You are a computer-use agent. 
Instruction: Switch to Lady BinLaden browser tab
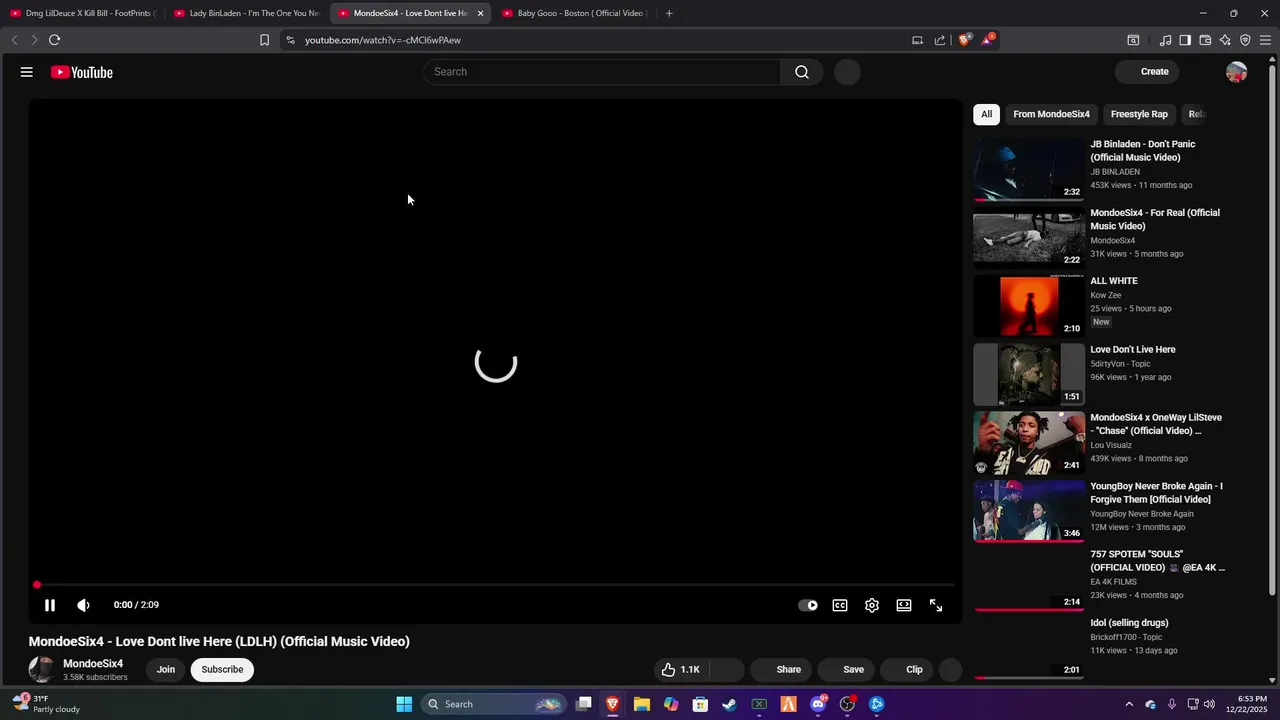(x=246, y=13)
